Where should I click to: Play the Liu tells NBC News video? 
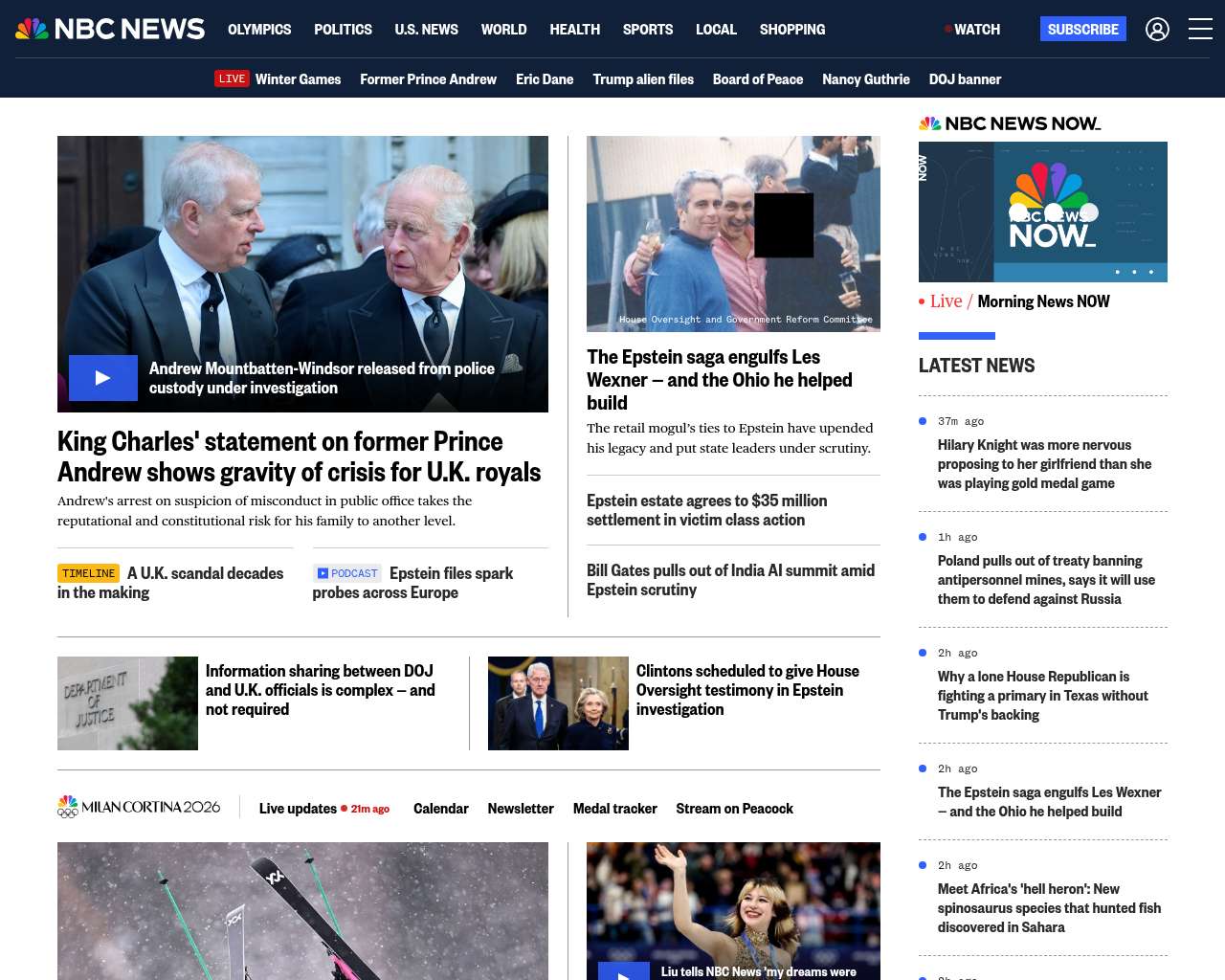(624, 970)
